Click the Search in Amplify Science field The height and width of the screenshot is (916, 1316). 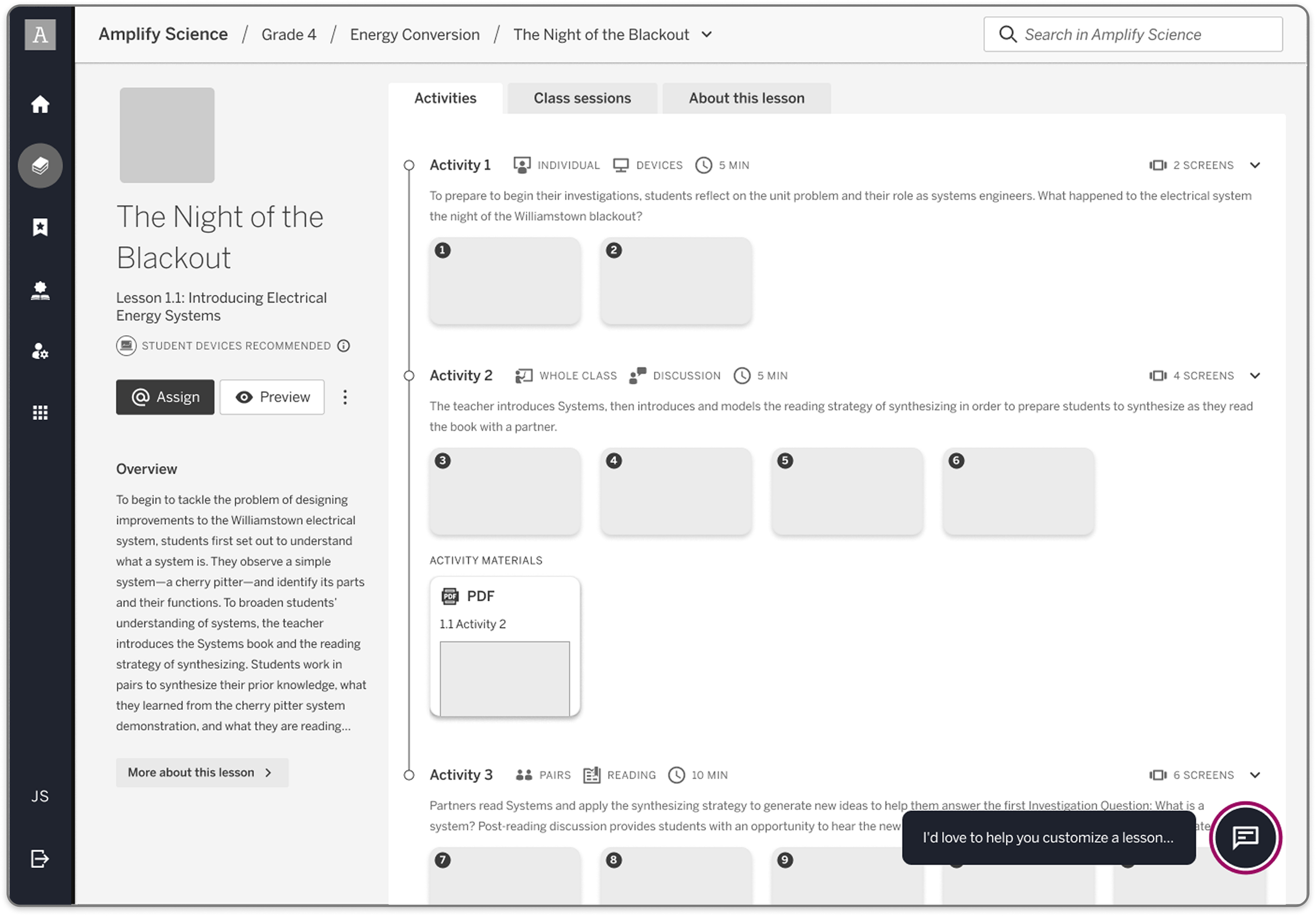(1133, 34)
